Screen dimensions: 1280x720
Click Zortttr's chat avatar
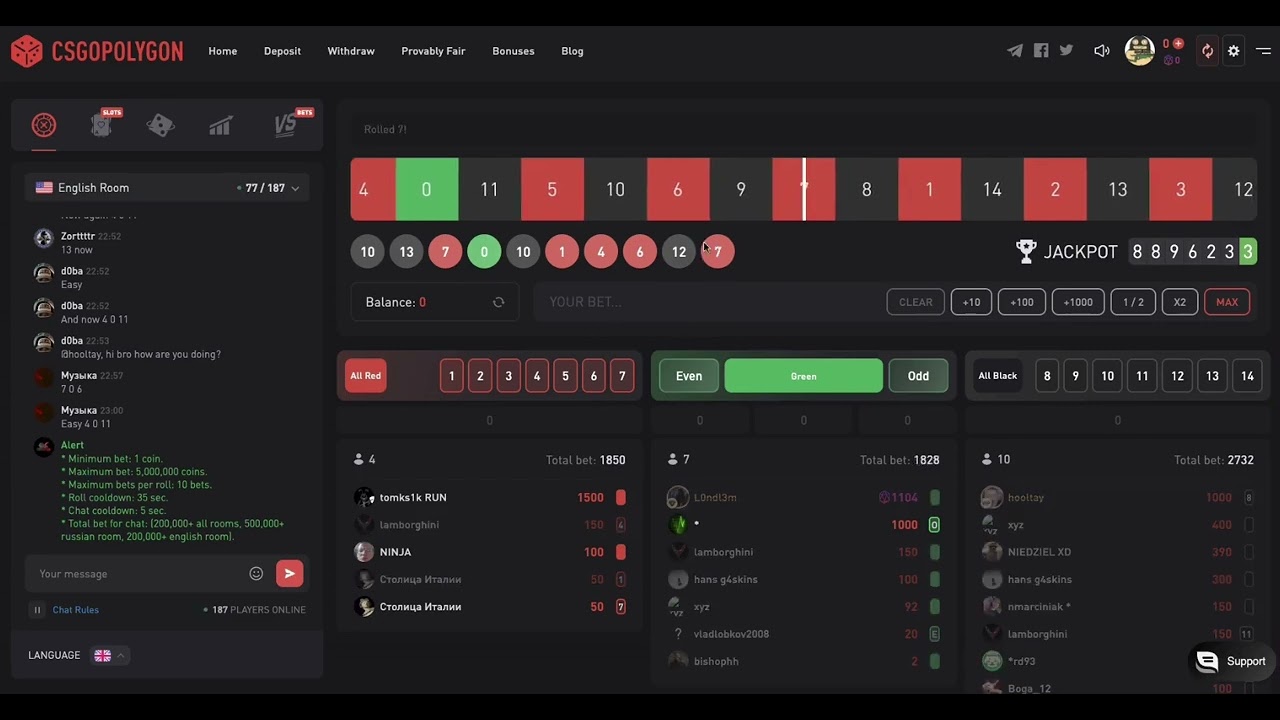pyautogui.click(x=43, y=238)
